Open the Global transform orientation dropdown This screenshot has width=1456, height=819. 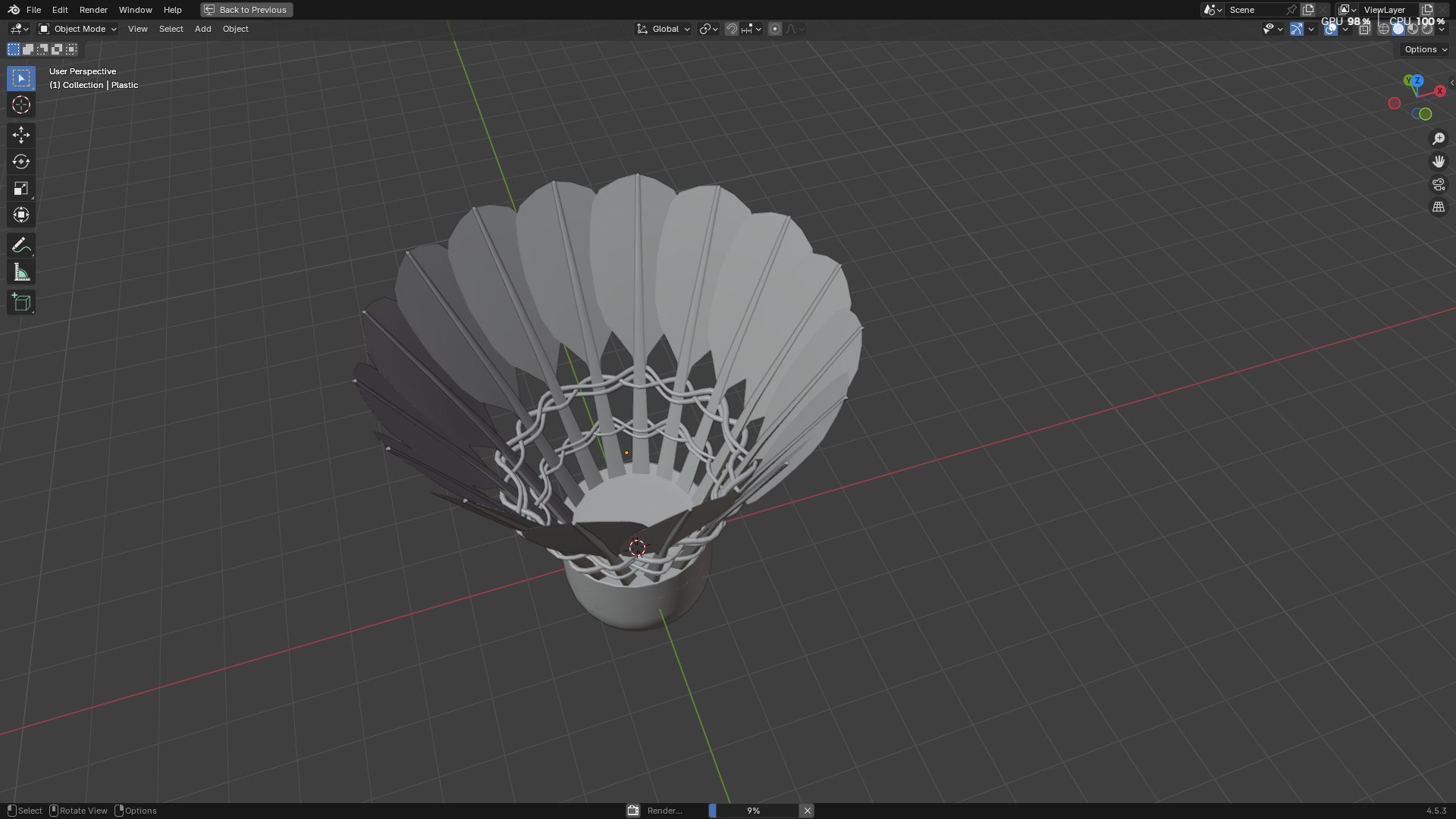(663, 29)
